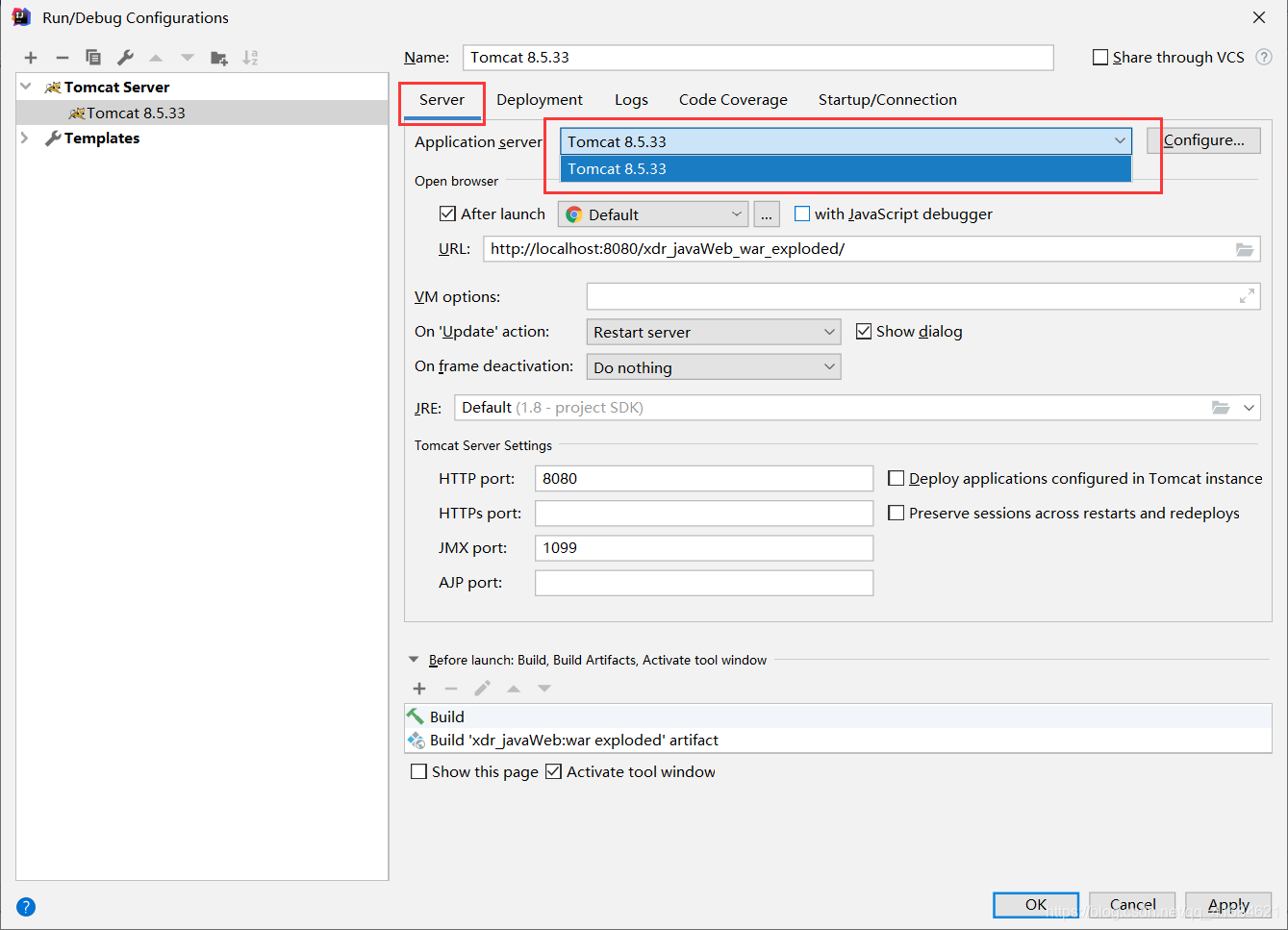
Task: Click URL input field
Action: [871, 249]
